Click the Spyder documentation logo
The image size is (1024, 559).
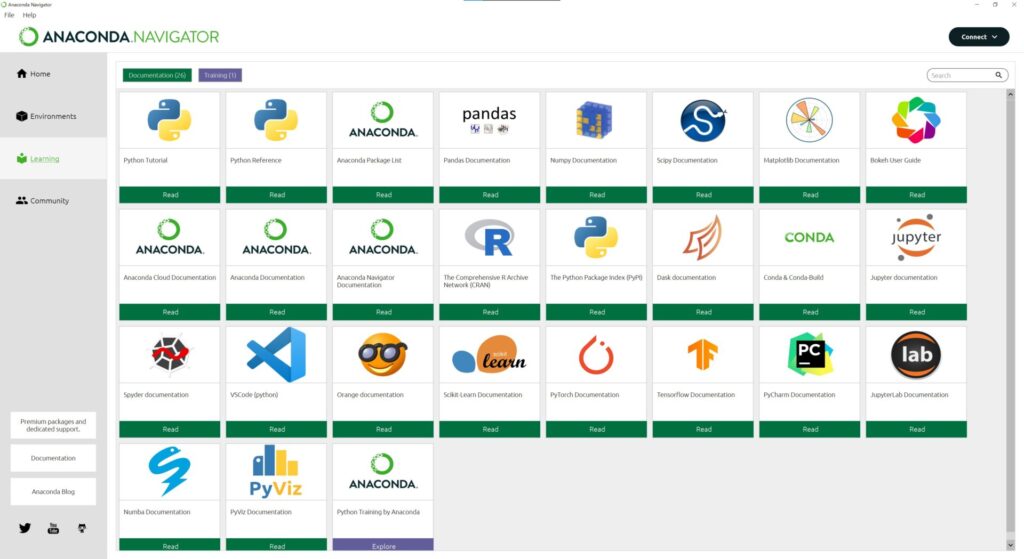click(x=169, y=354)
